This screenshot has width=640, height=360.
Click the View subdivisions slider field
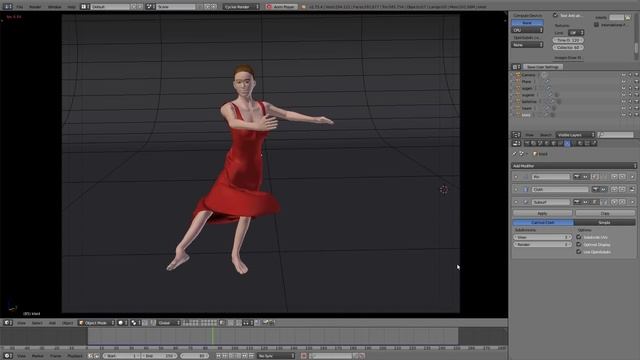tap(542, 237)
